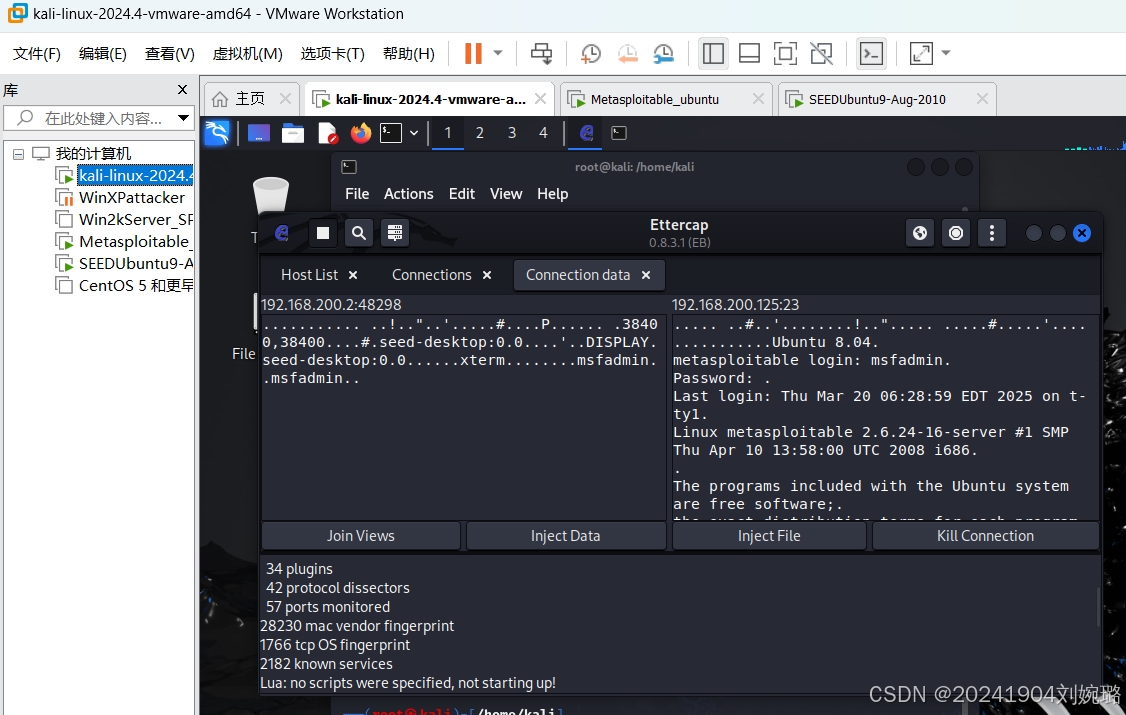Open the Ettercap three-dot menu

click(x=992, y=233)
